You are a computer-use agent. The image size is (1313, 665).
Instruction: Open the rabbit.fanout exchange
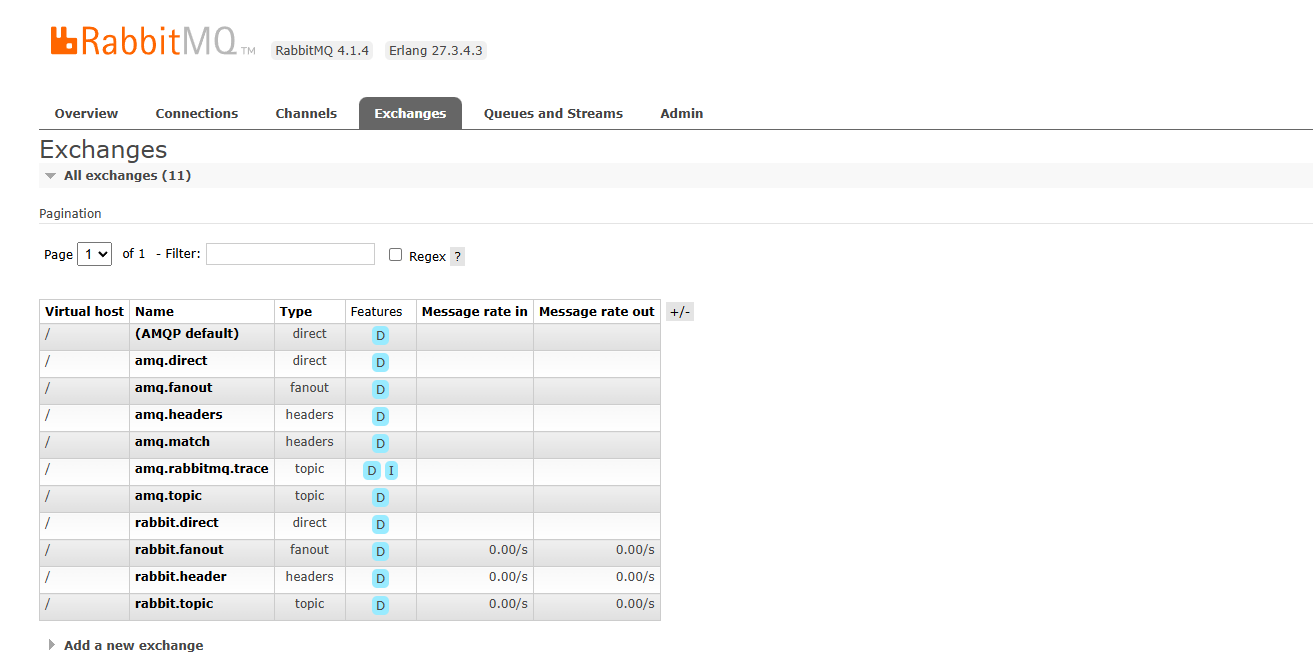179,549
